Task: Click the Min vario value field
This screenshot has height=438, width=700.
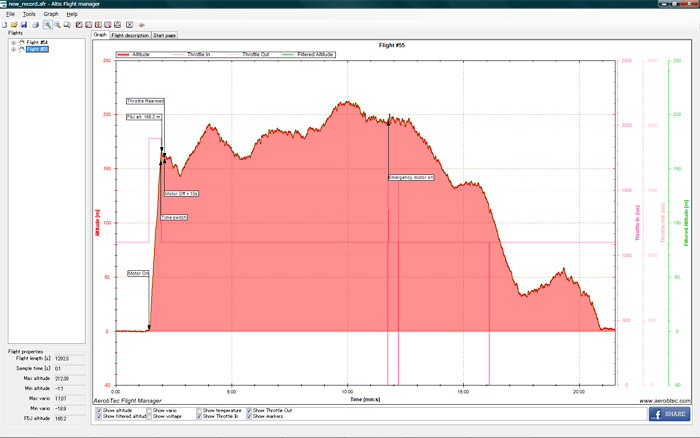Action: pos(69,409)
